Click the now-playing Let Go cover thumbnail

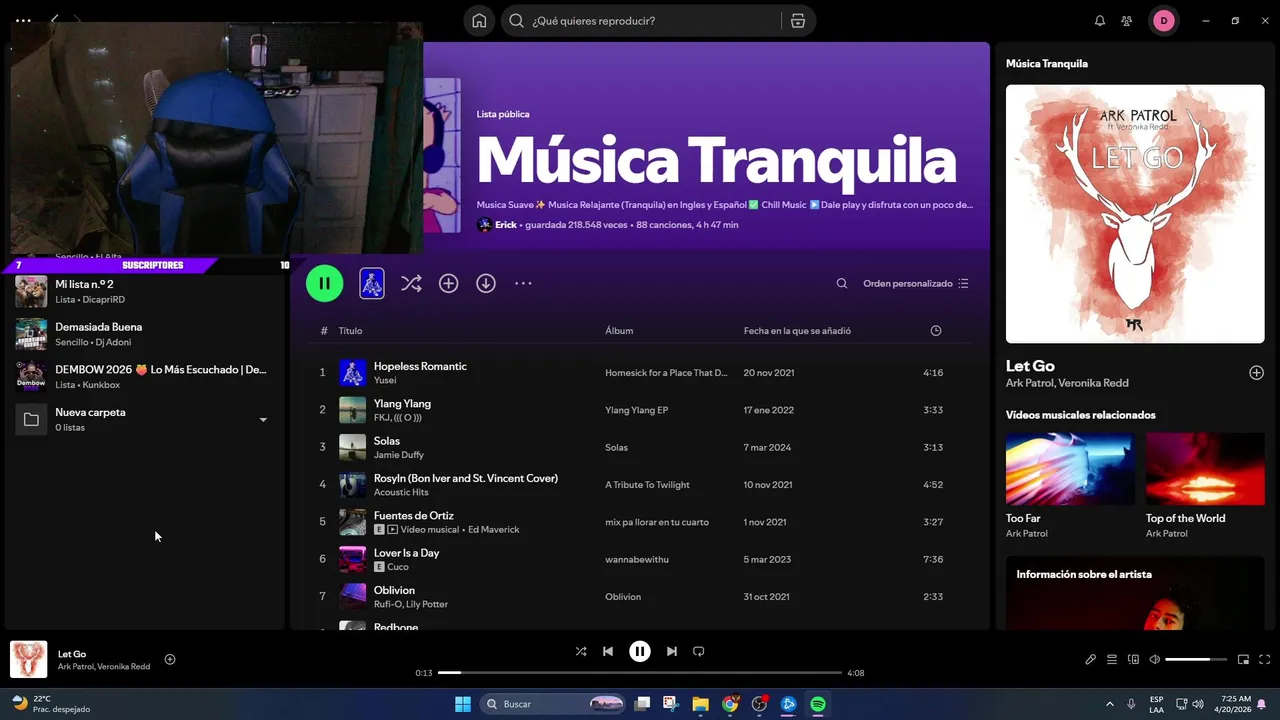[29, 659]
